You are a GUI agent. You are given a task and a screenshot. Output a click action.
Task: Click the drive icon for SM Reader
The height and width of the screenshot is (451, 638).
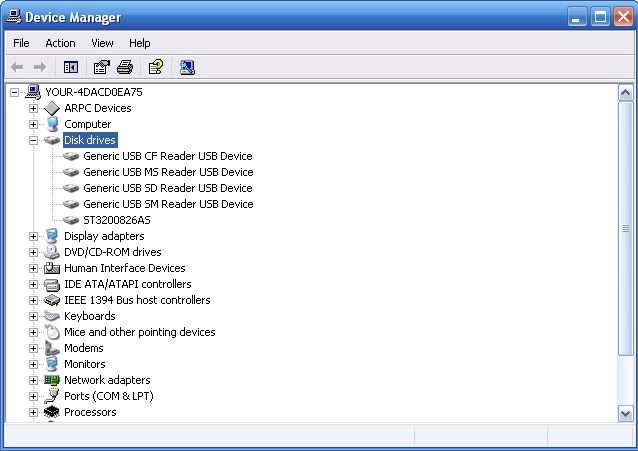[71, 204]
